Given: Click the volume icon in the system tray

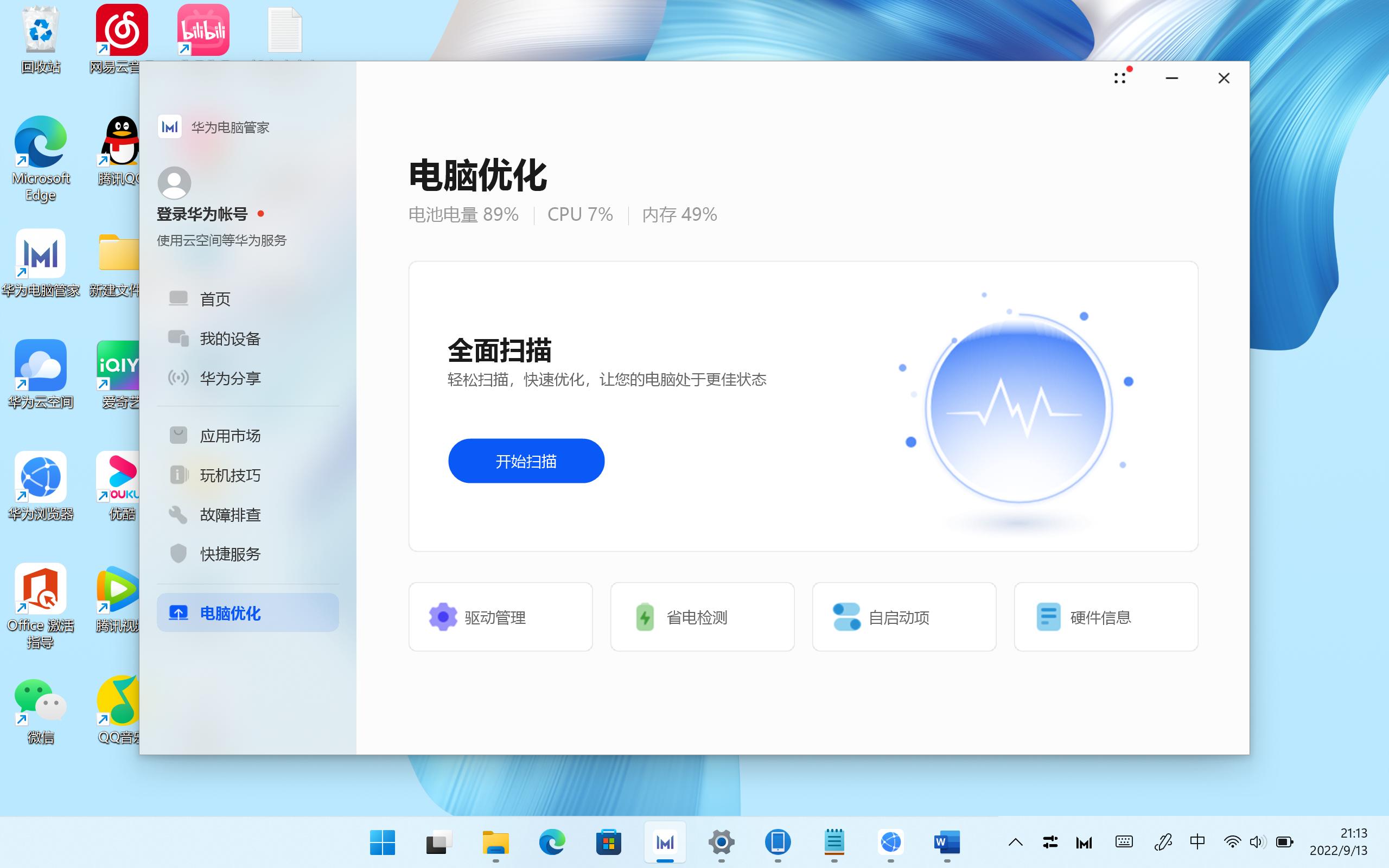Looking at the screenshot, I should 1257,842.
